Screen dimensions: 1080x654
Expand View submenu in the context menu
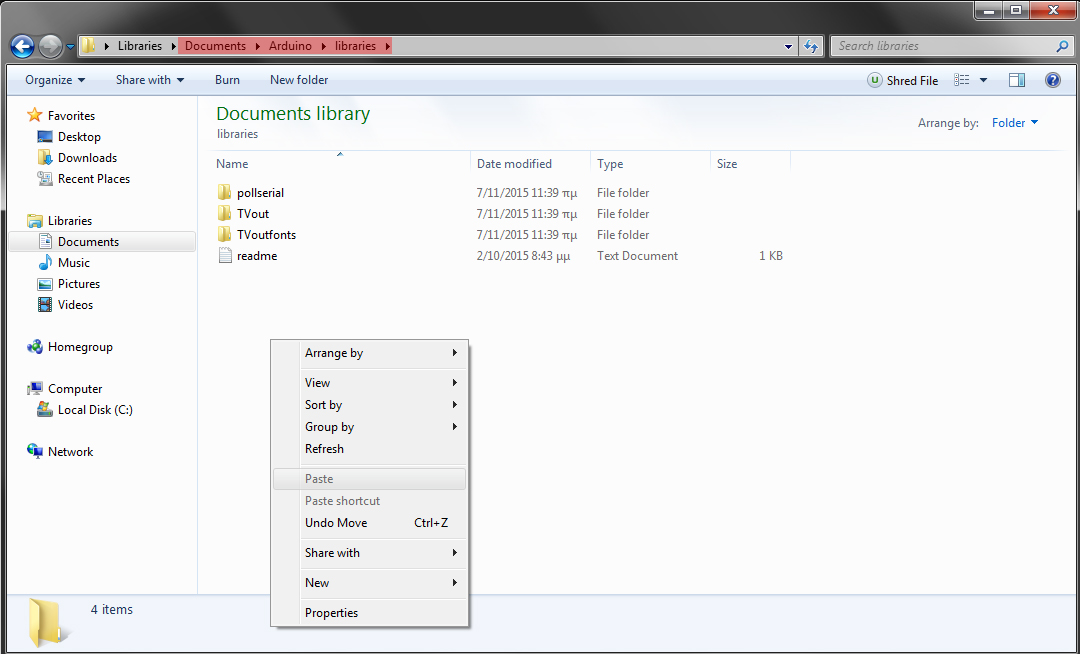pyautogui.click(x=370, y=383)
